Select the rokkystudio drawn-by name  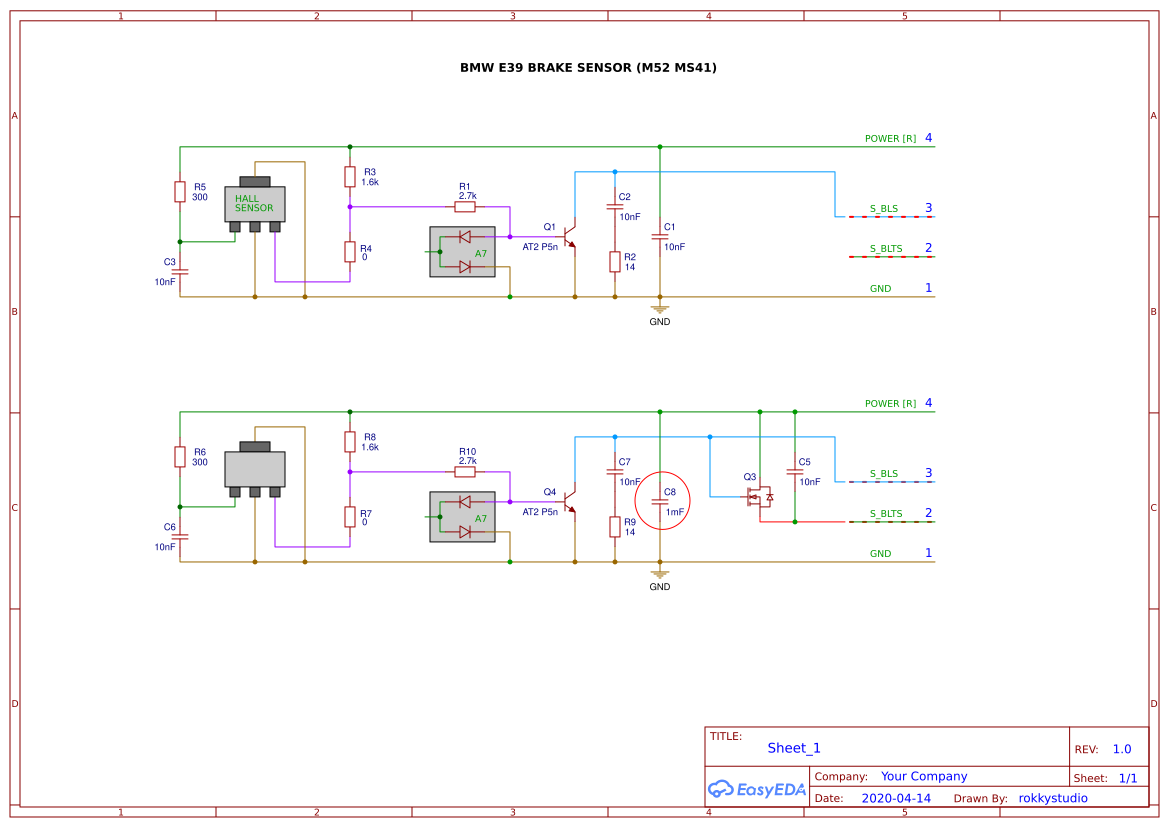(x=1052, y=797)
